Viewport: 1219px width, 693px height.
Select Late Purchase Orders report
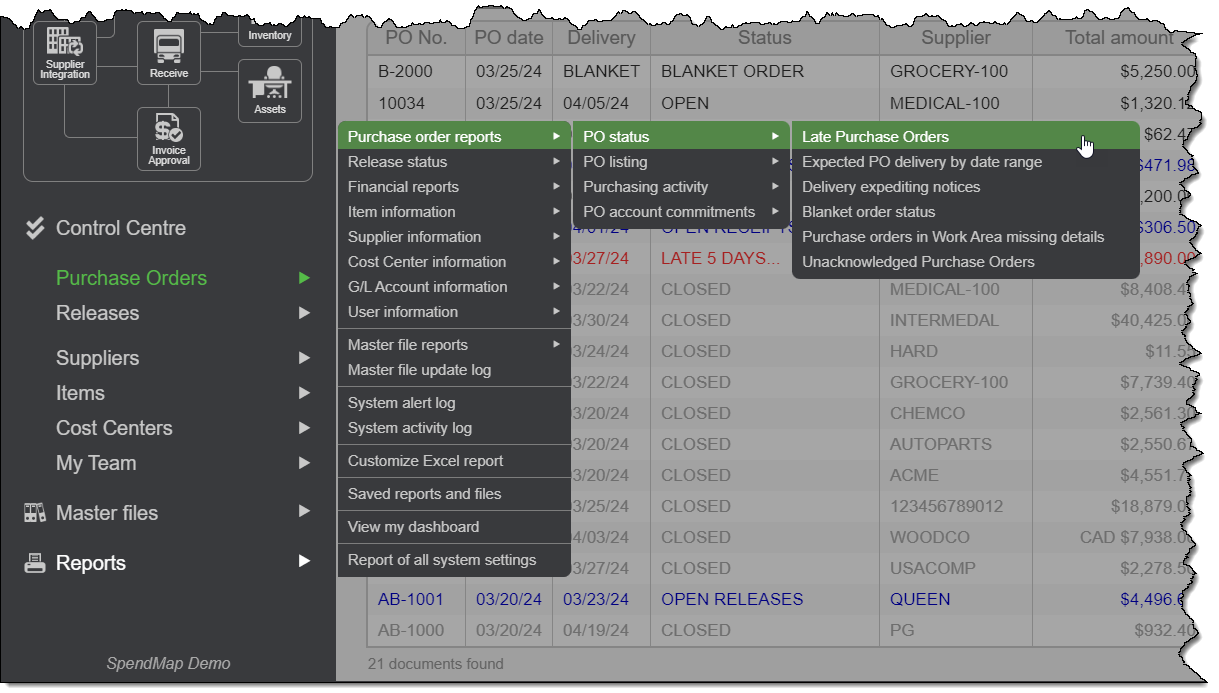point(878,135)
